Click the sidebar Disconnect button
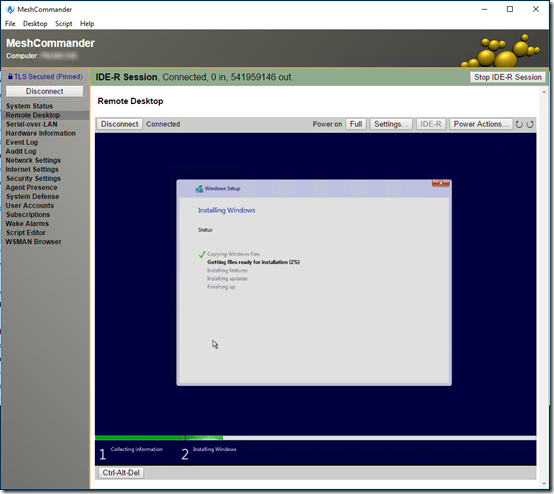The image size is (554, 494). (x=45, y=91)
